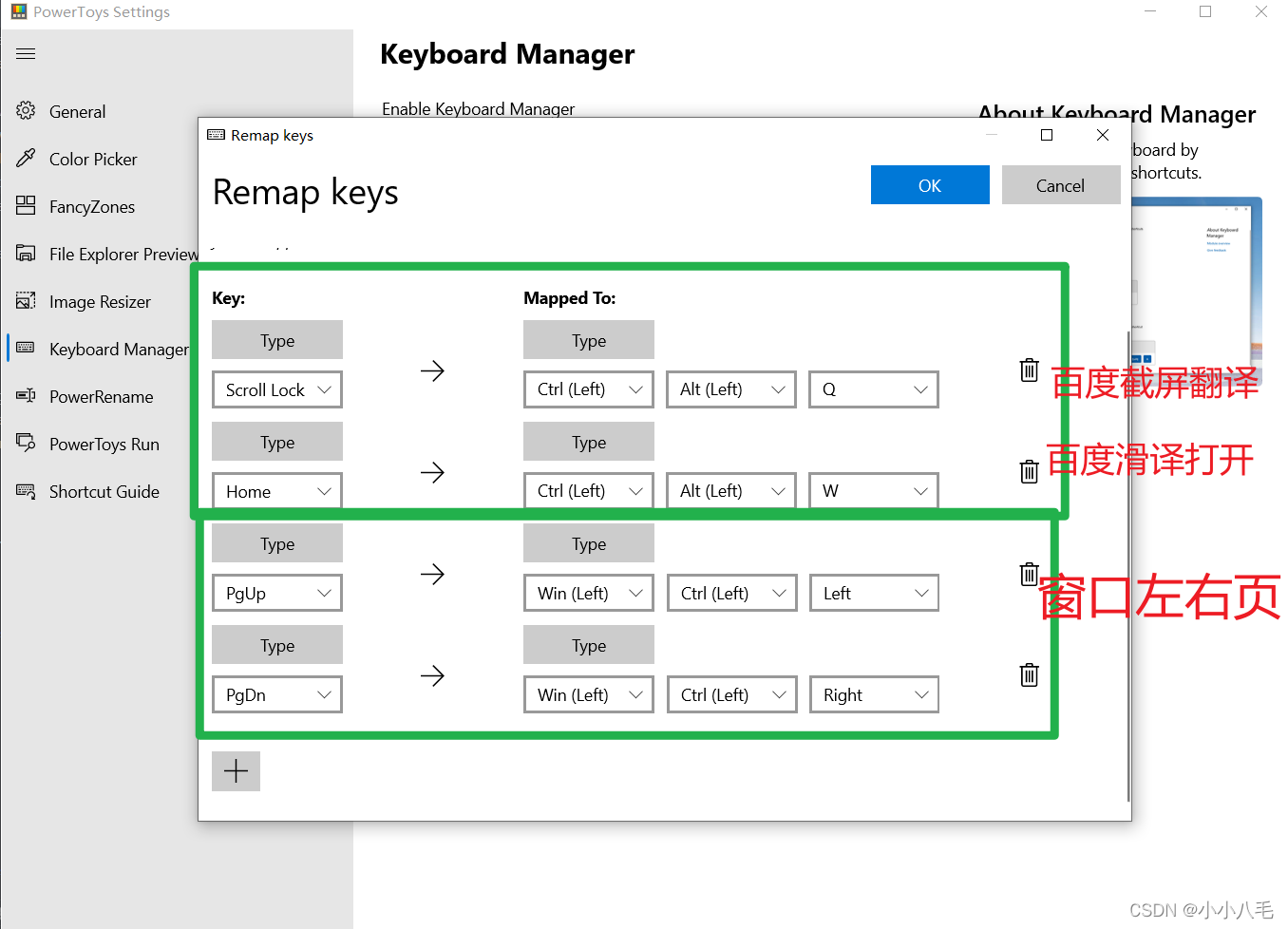Open Ctrl (Left) dropdown in PgDn row

point(732,694)
